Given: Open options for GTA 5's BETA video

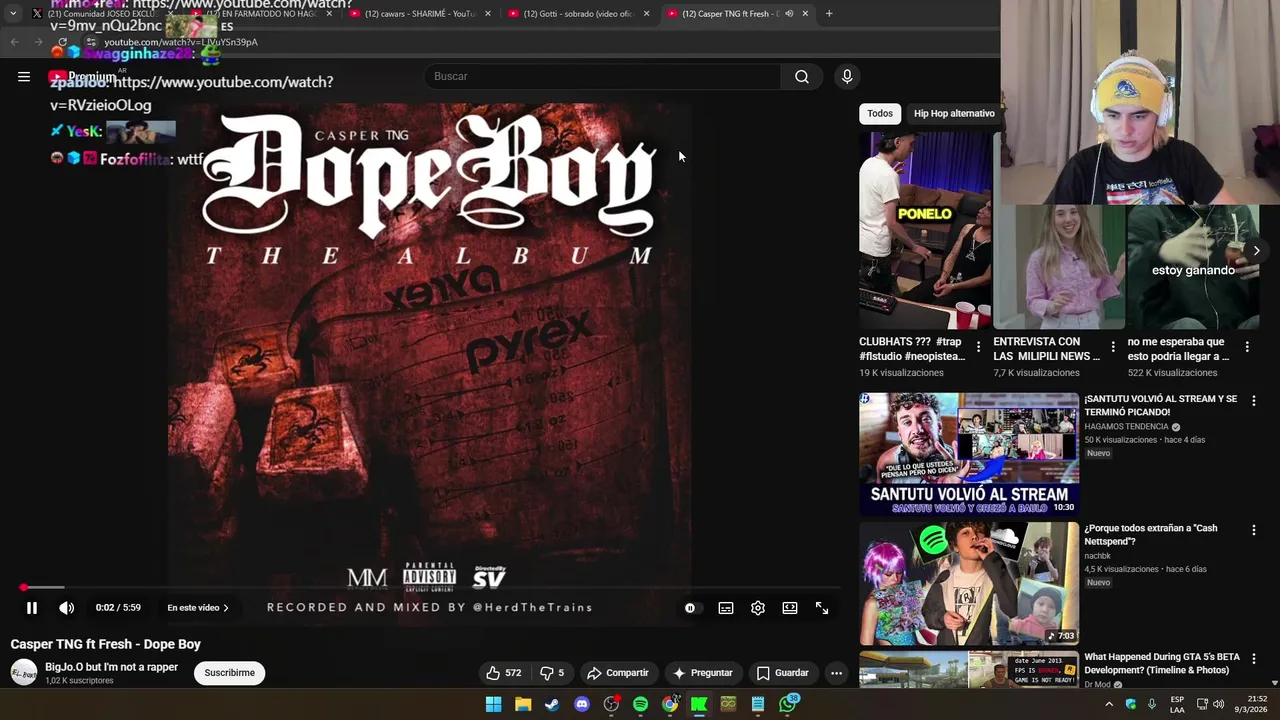Looking at the screenshot, I should click(x=1253, y=658).
